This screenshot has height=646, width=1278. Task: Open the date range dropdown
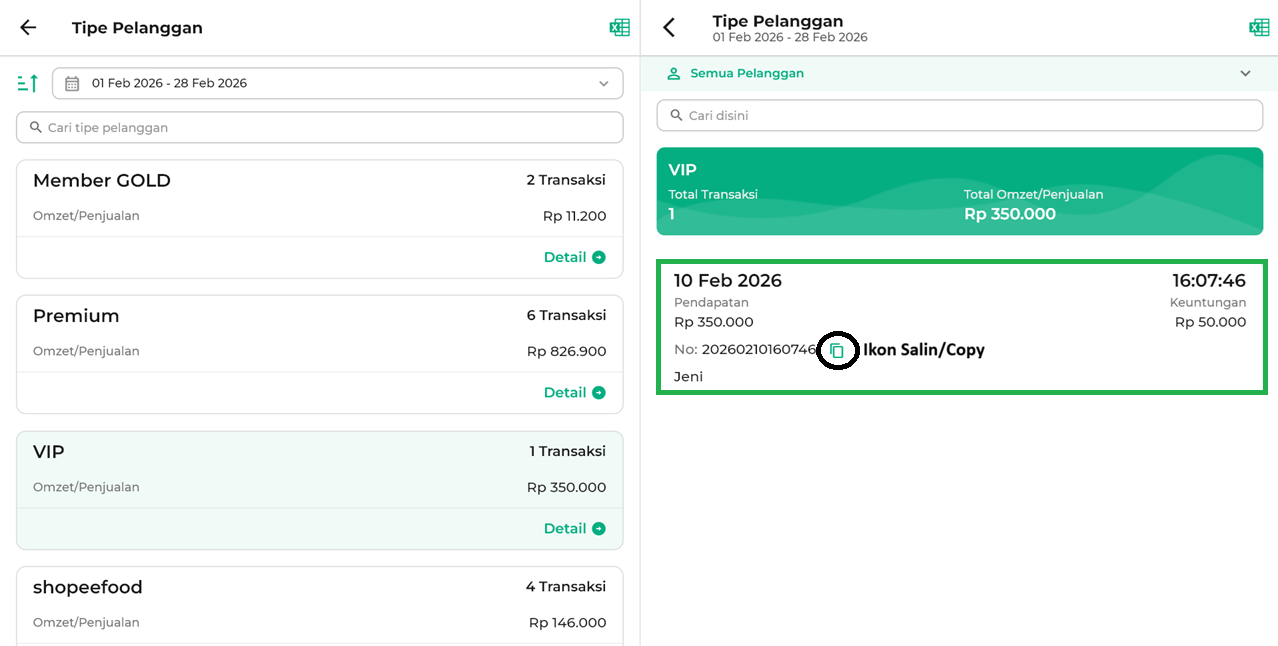pos(603,84)
